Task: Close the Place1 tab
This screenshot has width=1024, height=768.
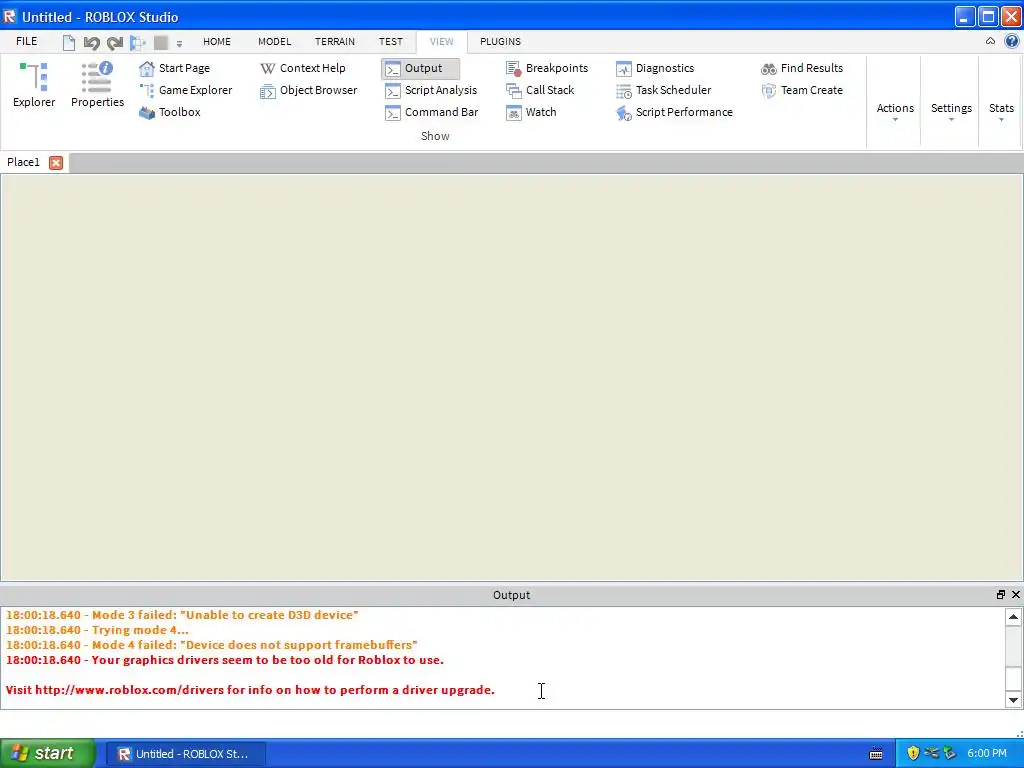Action: 56,163
